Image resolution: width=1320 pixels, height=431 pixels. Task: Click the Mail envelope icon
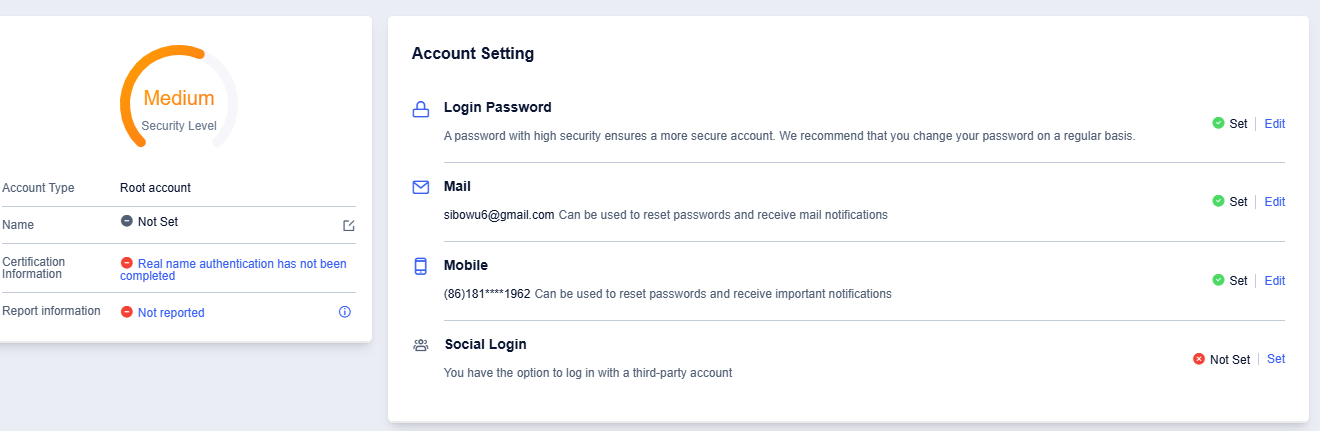pyautogui.click(x=421, y=187)
